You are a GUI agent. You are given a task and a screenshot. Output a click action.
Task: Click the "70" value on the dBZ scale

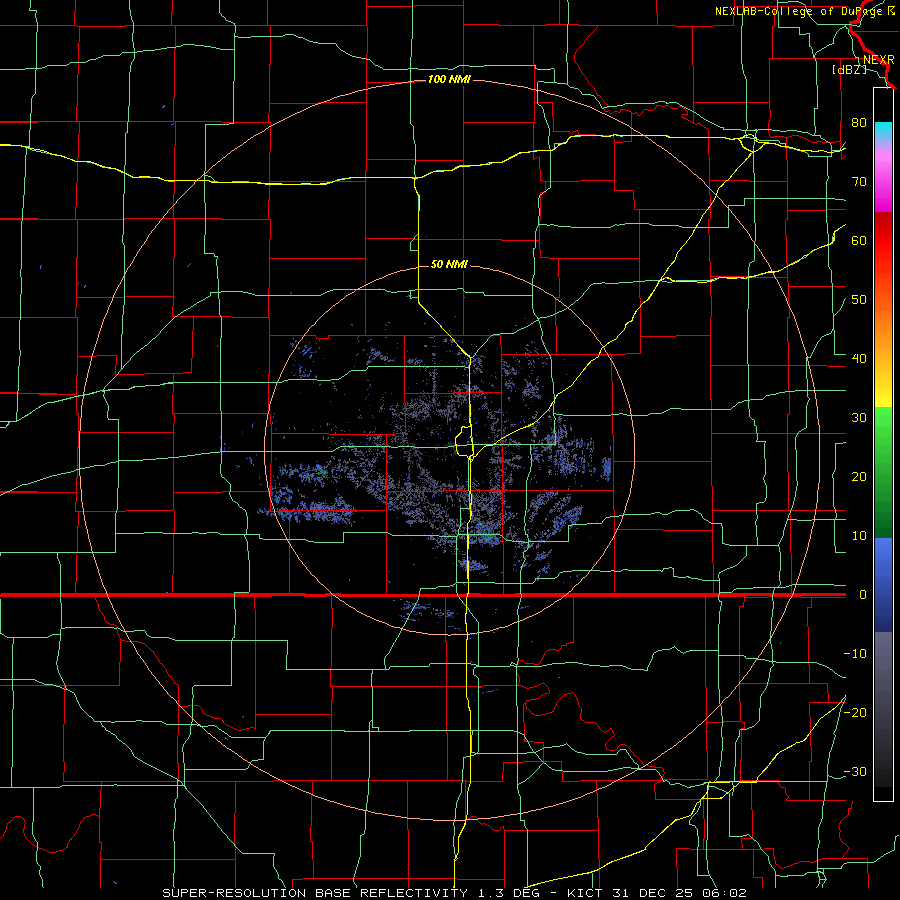(859, 182)
